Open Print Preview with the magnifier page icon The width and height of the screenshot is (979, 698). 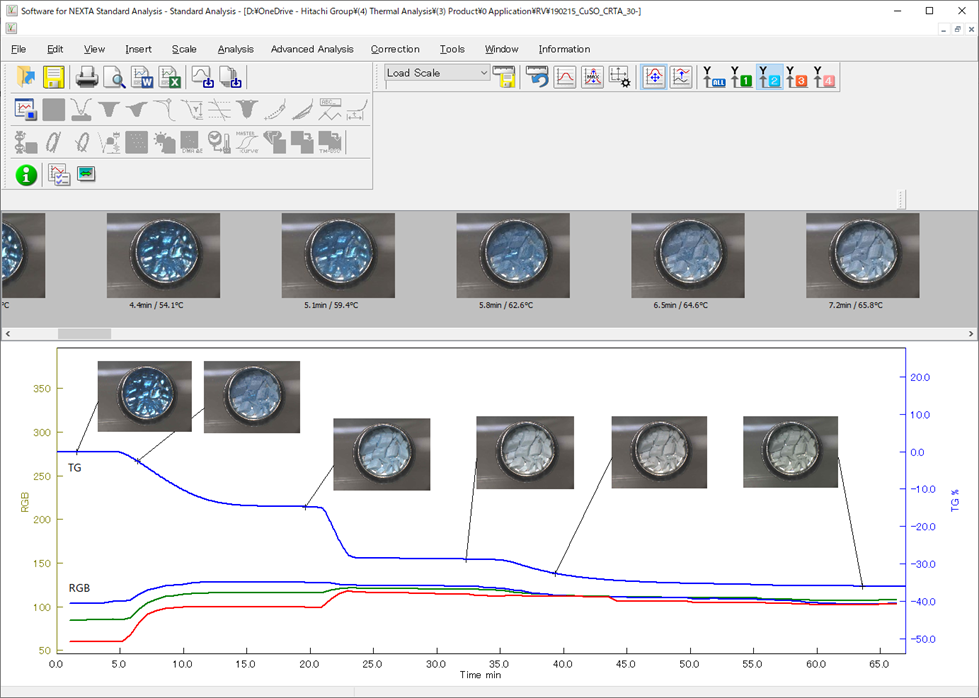114,77
